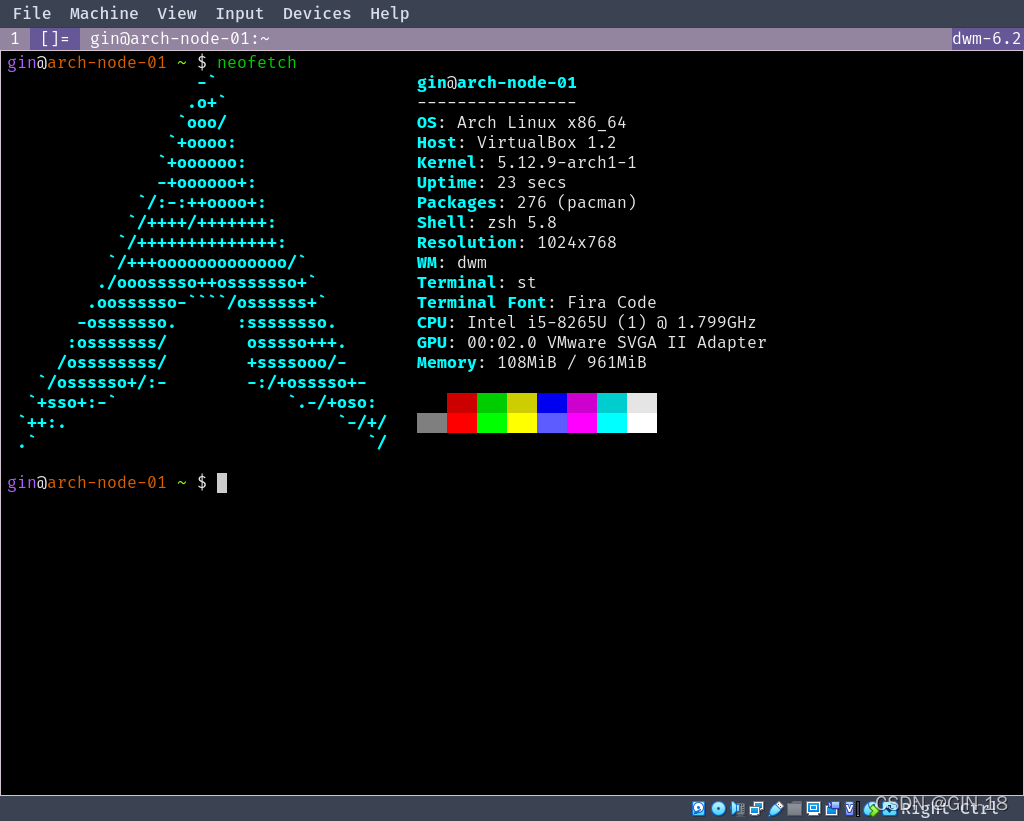Screen dimensions: 1024x821
Task: Click the gin@arch-node-01:~ window title in dwm bar
Action: (180, 39)
